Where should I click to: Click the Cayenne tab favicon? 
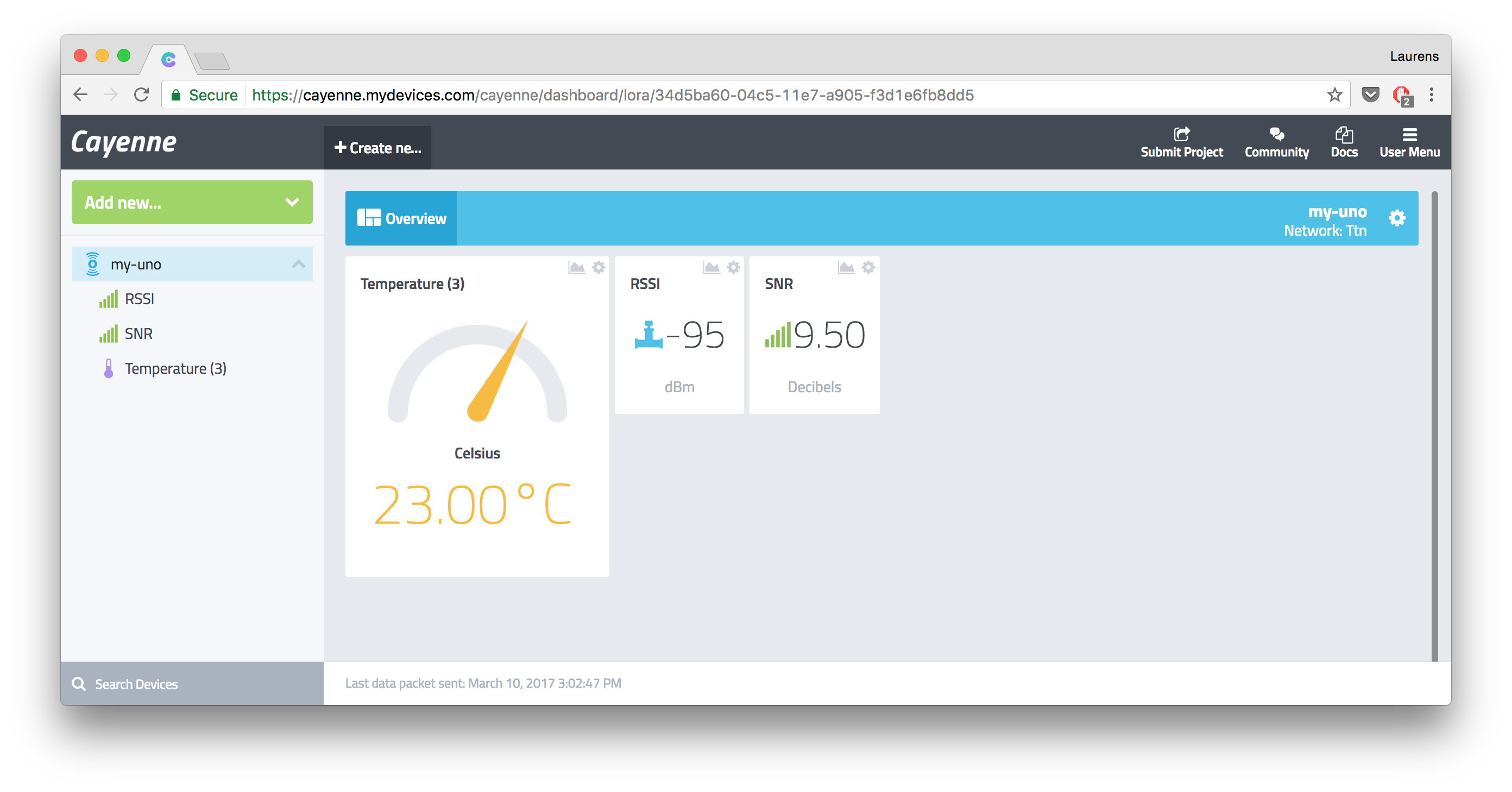(168, 59)
